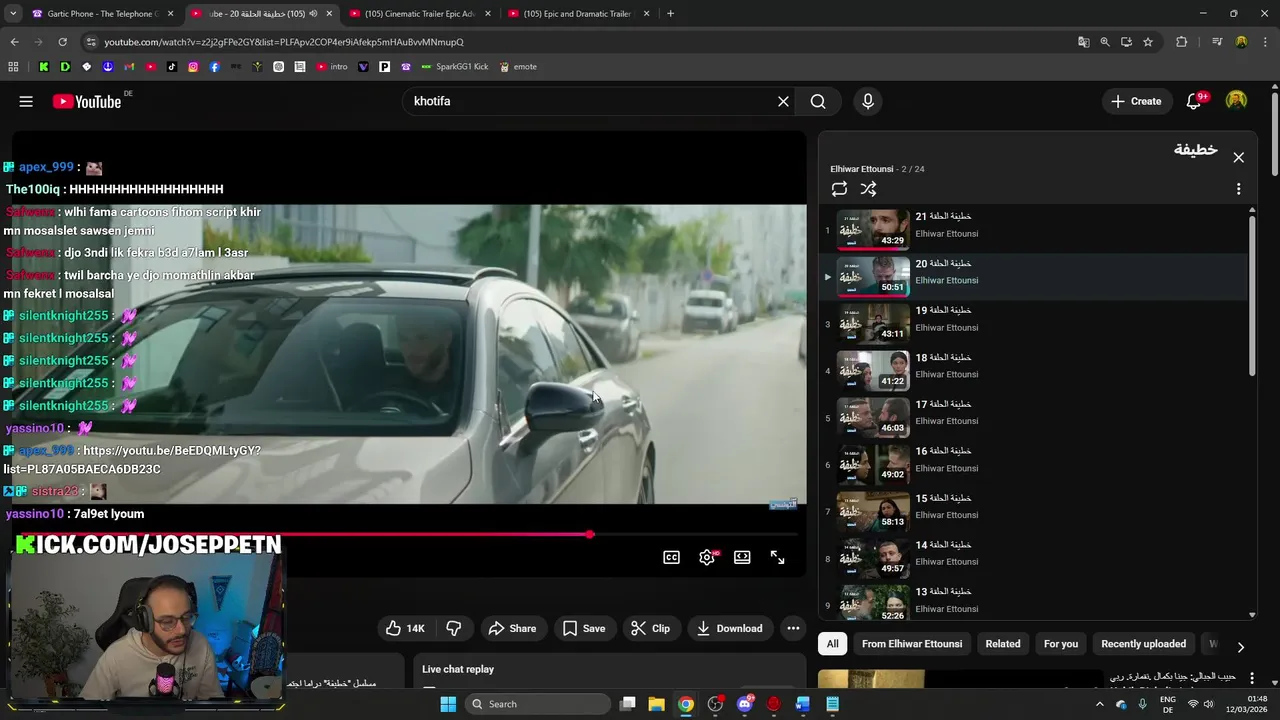The height and width of the screenshot is (720, 1280).
Task: Open Chrome extensions puzzle icon
Action: [x=1181, y=42]
